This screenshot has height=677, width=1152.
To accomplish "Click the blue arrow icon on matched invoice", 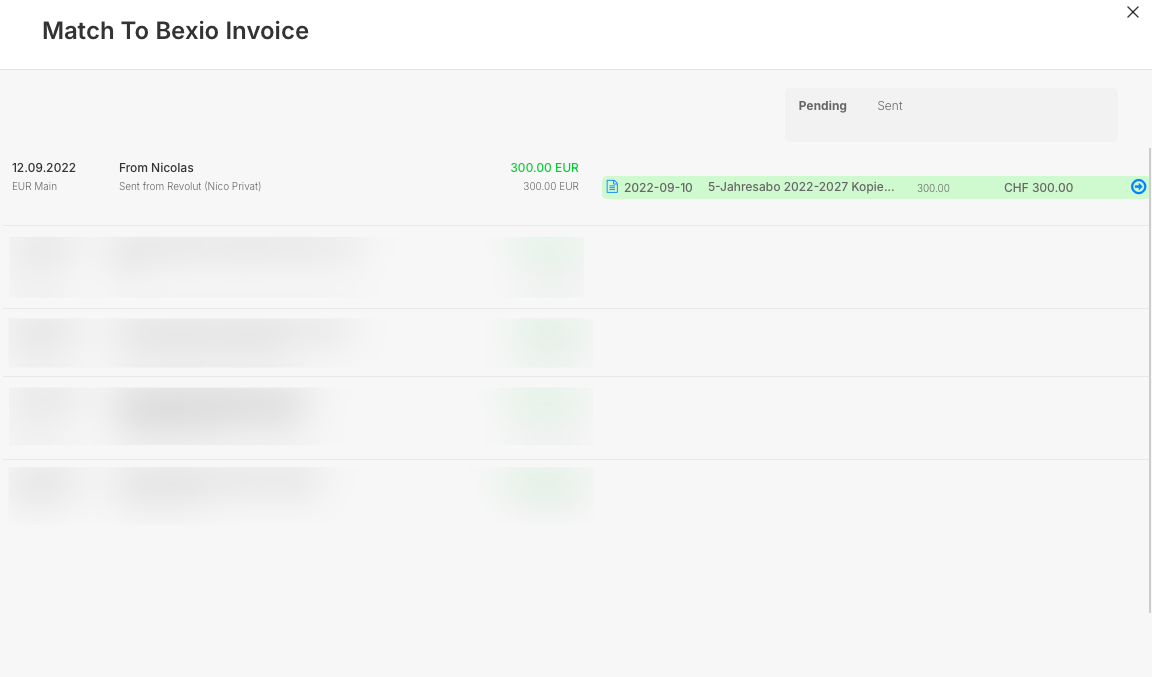I will pyautogui.click(x=1138, y=187).
